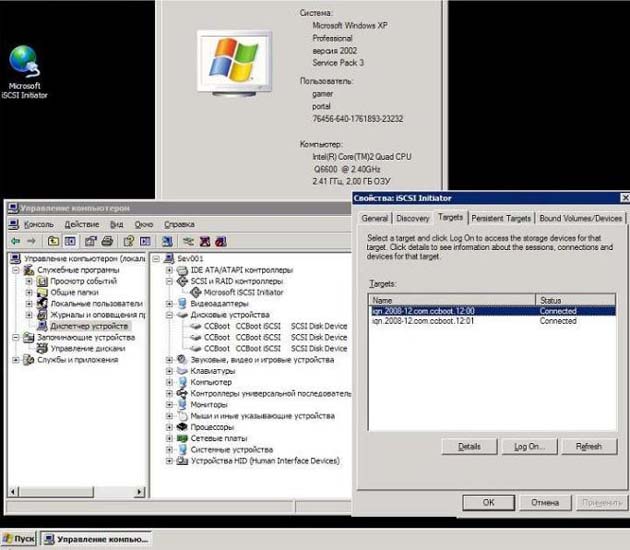This screenshot has width=630, height=550.
Task: Select Системные устройства node
Action: (x=231, y=450)
